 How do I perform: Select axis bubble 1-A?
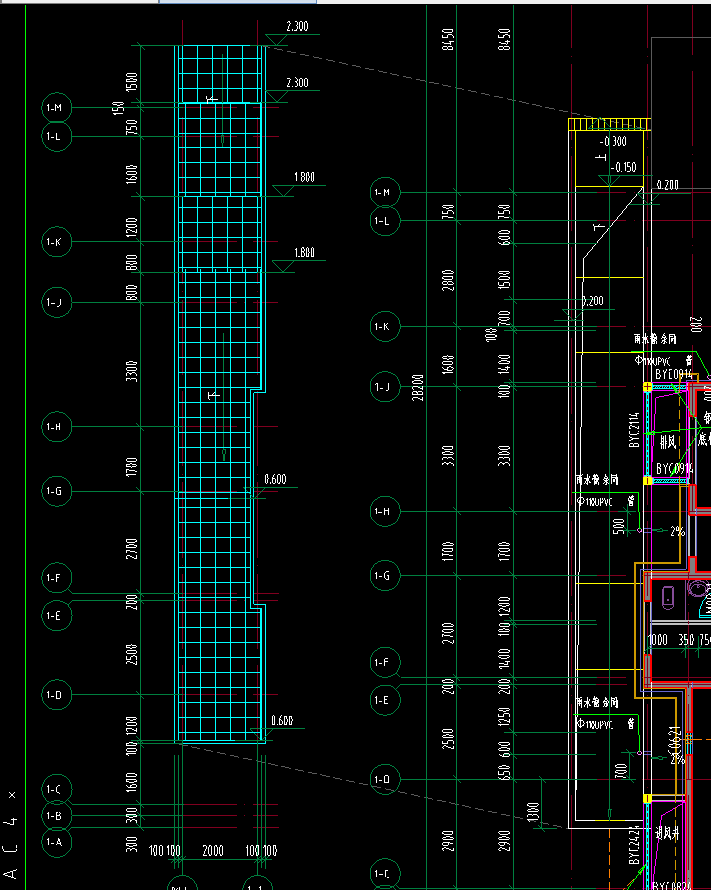[56, 842]
